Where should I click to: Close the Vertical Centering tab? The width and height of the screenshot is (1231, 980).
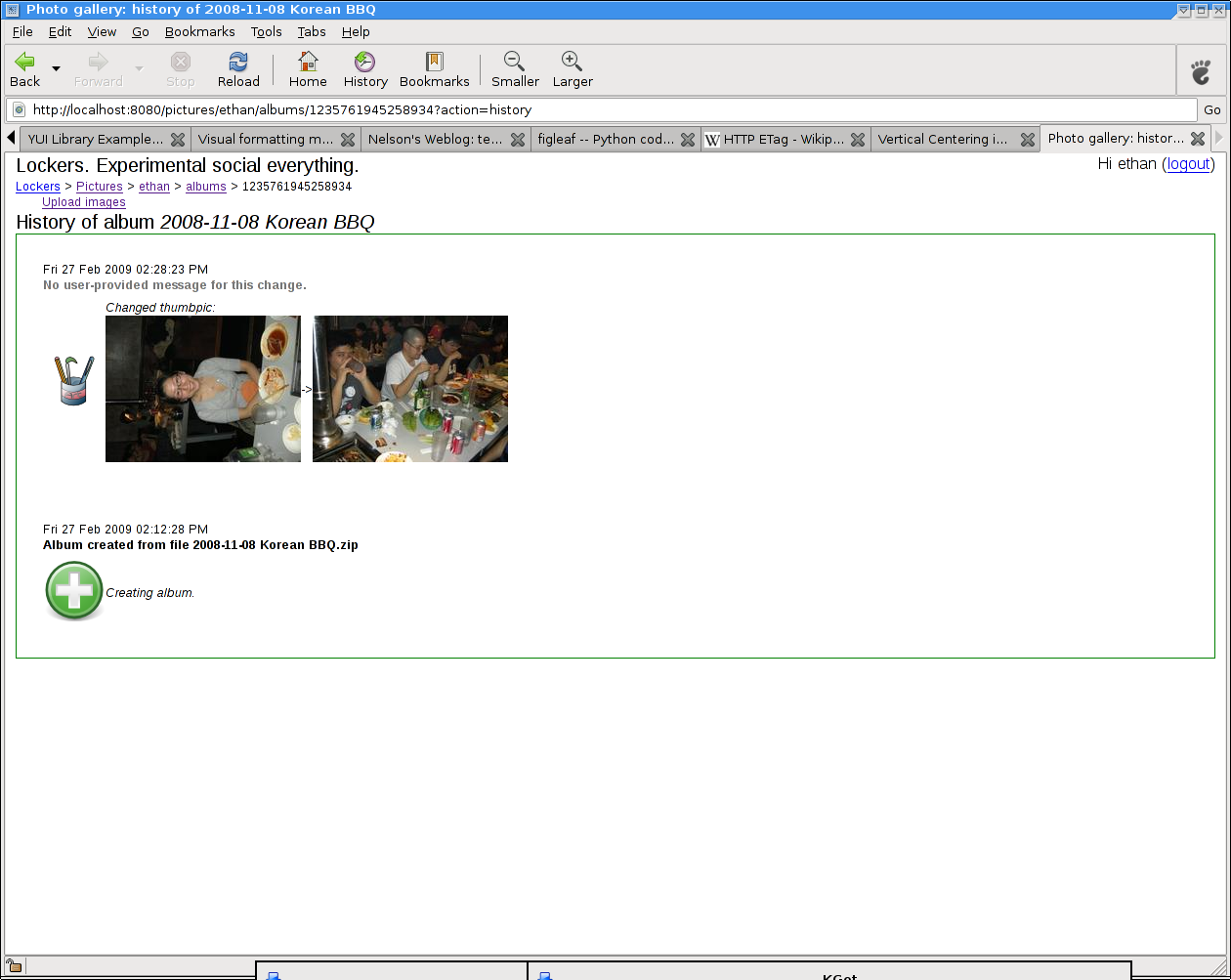[x=1028, y=140]
